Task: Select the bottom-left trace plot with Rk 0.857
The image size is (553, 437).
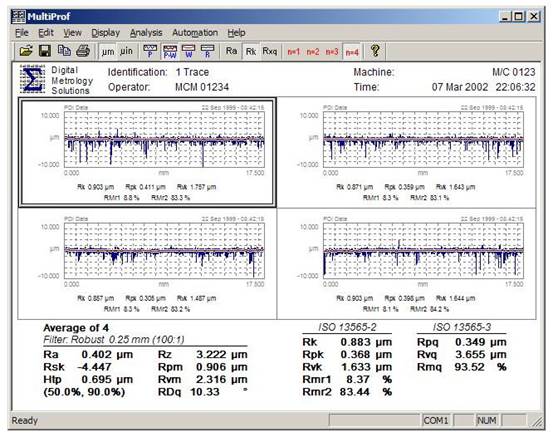Action: pos(147,264)
